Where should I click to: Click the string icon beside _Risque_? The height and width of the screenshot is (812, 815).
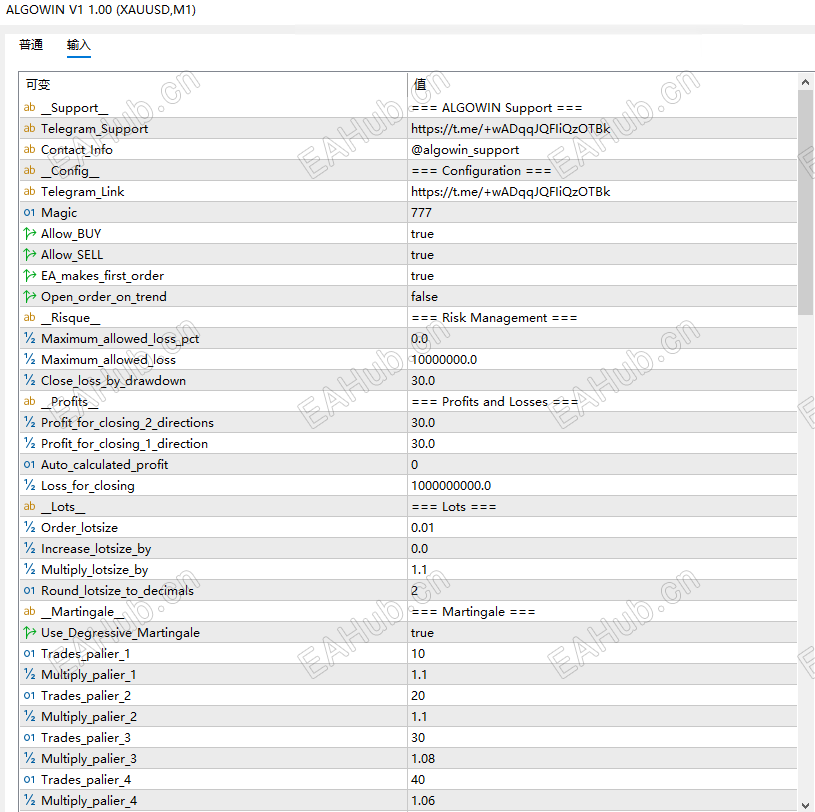coord(30,318)
